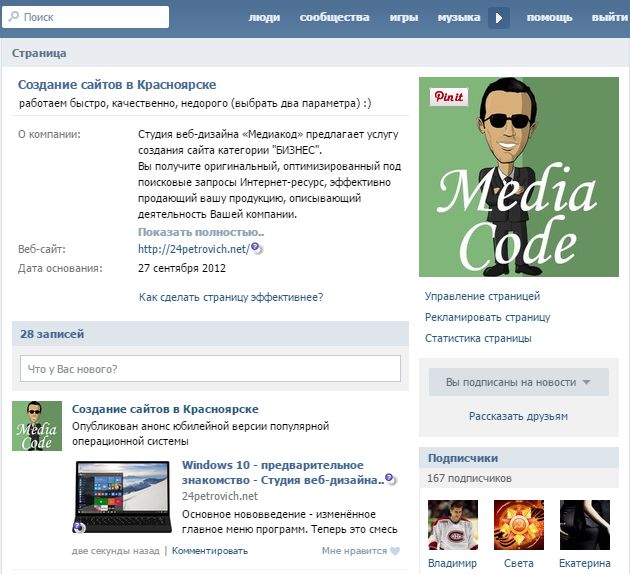Screen dimensions: 630x574
Task: Expand description with Показать полностью
Action: pyautogui.click(x=201, y=232)
